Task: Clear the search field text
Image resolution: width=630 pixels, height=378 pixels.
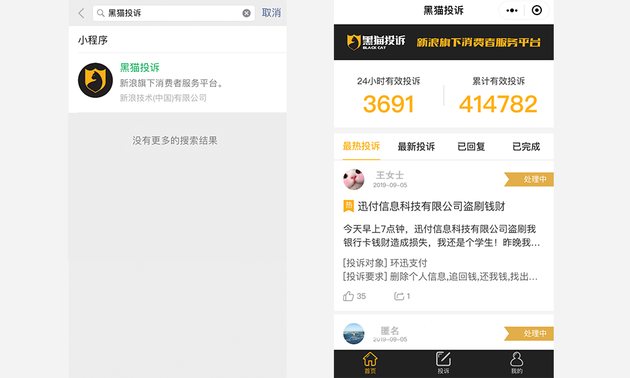Action: 246,13
